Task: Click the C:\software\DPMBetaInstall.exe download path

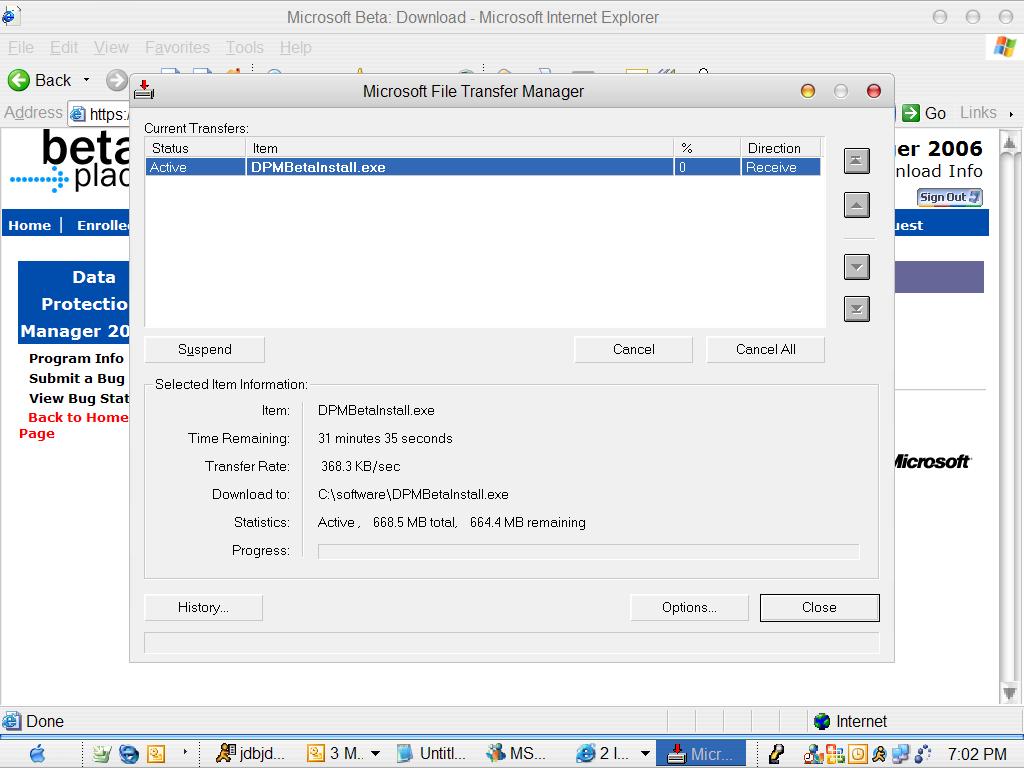Action: point(413,494)
